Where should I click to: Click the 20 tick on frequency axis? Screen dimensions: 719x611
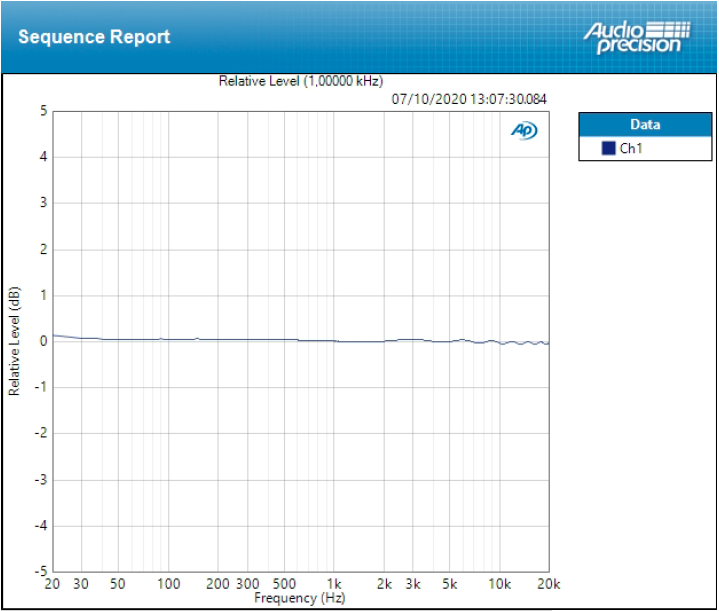tap(52, 584)
